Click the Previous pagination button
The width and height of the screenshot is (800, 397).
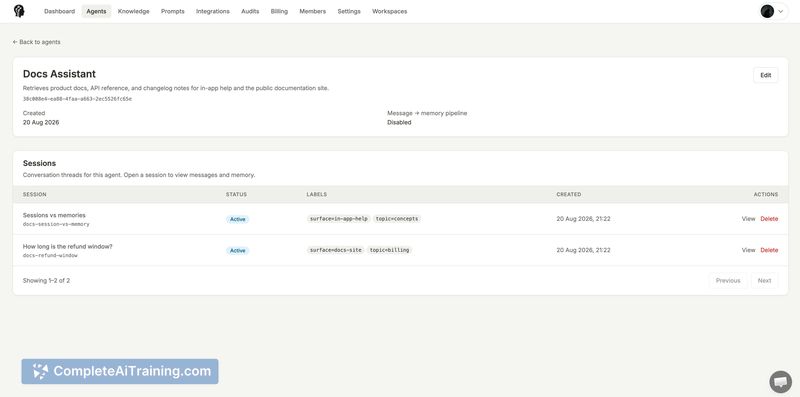tap(728, 281)
